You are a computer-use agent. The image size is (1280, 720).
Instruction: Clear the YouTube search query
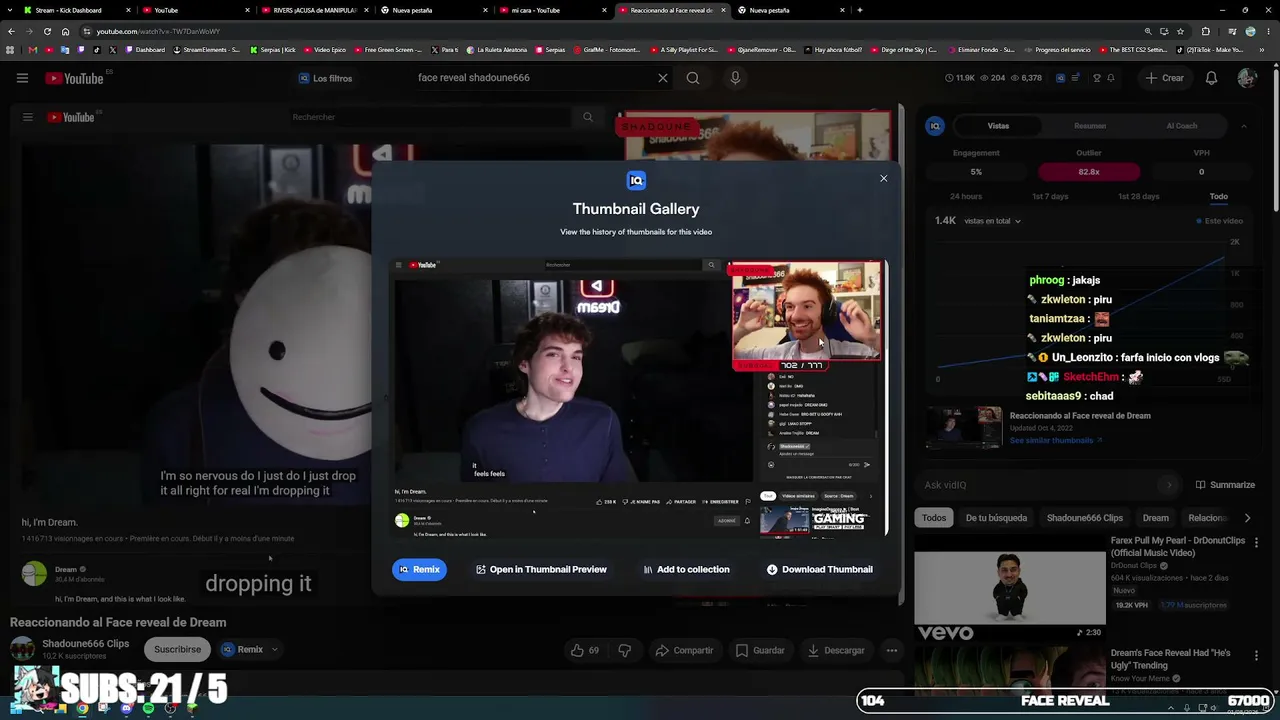coord(662,78)
